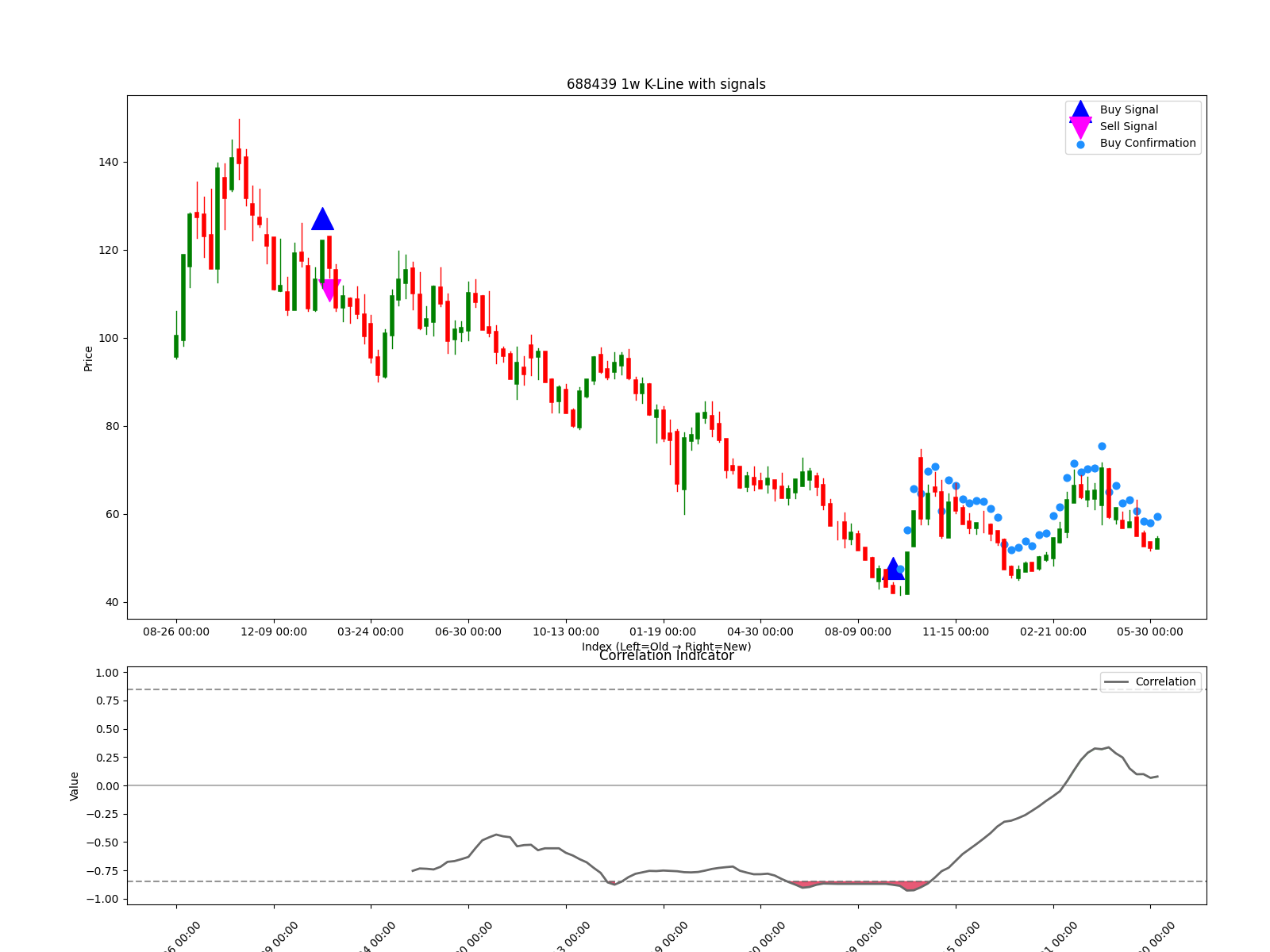Click price axis tick '60'
This screenshot has width=1270, height=952.
(x=112, y=514)
